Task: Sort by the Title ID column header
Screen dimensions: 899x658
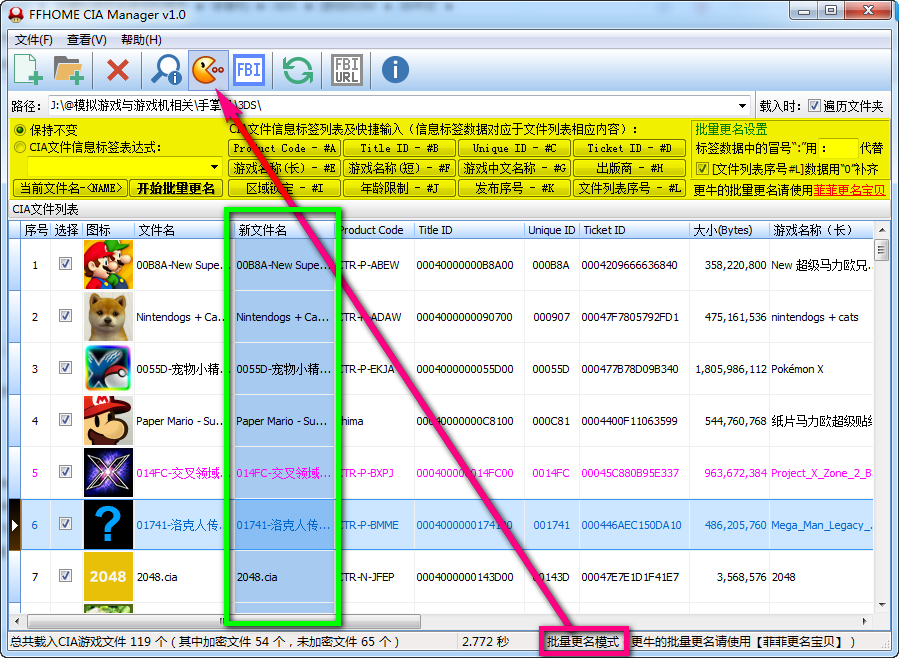Action: (x=469, y=230)
